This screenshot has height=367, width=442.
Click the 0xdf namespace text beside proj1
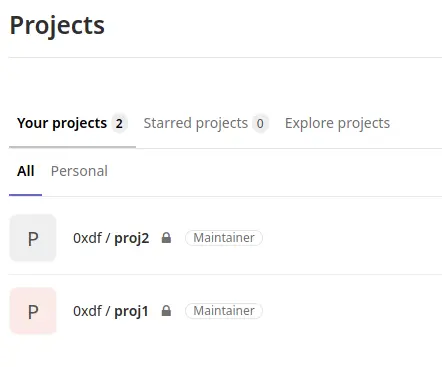point(87,311)
